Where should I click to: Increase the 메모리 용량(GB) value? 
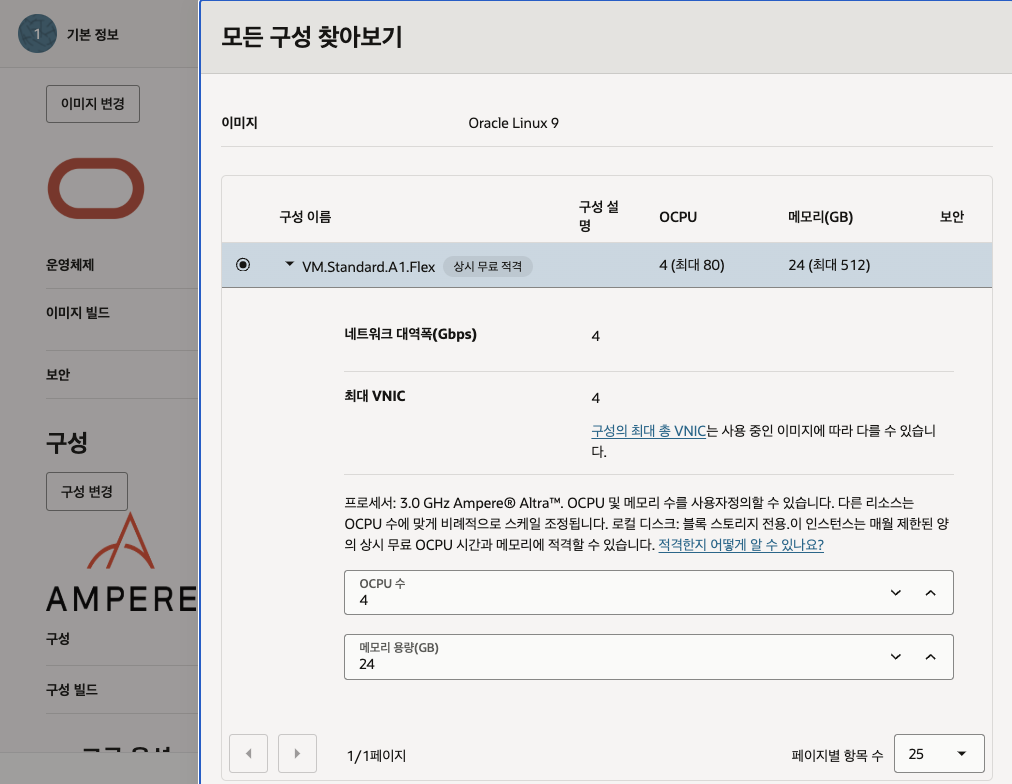(930, 657)
